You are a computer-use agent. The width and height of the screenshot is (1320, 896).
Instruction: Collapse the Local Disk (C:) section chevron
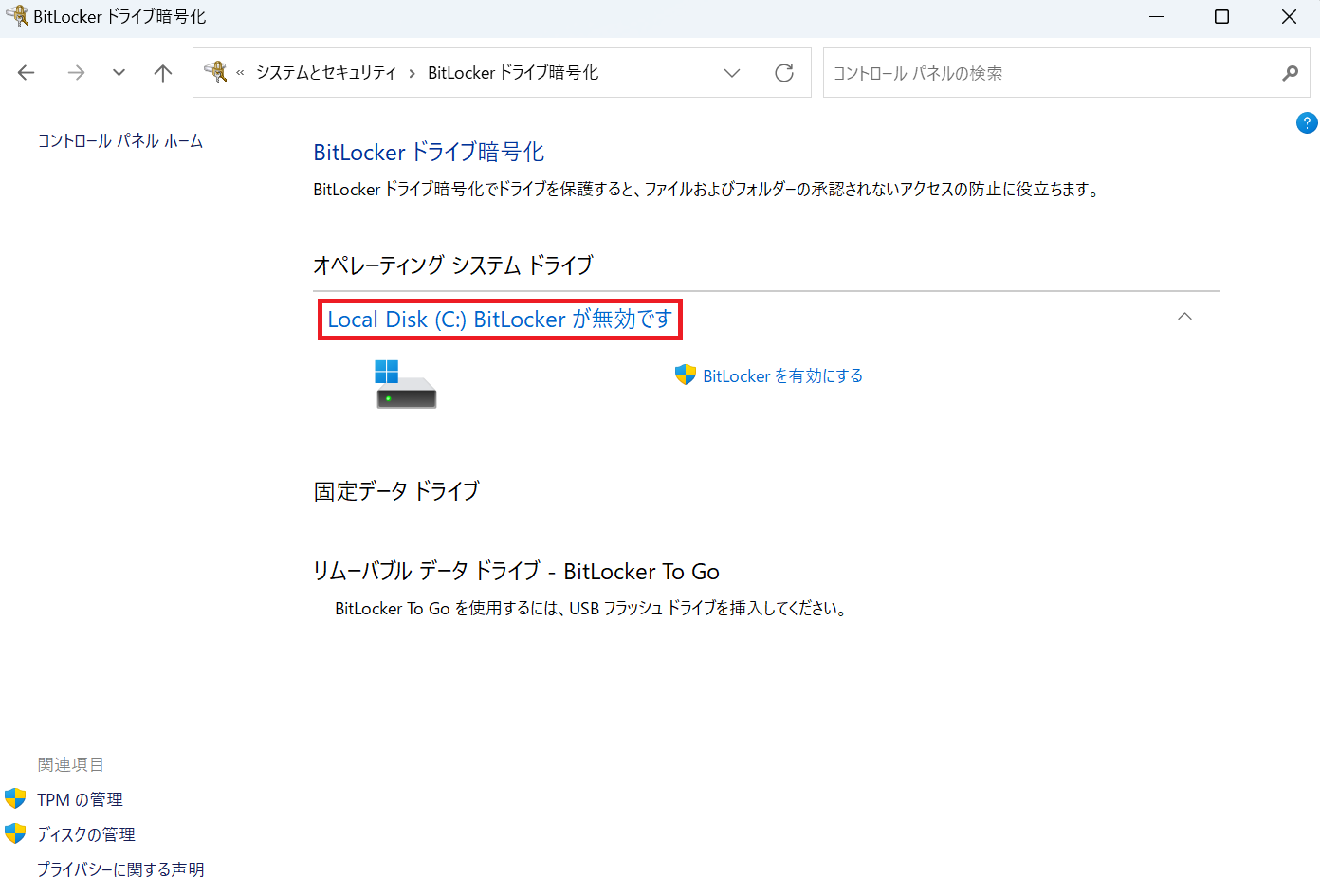click(1184, 317)
